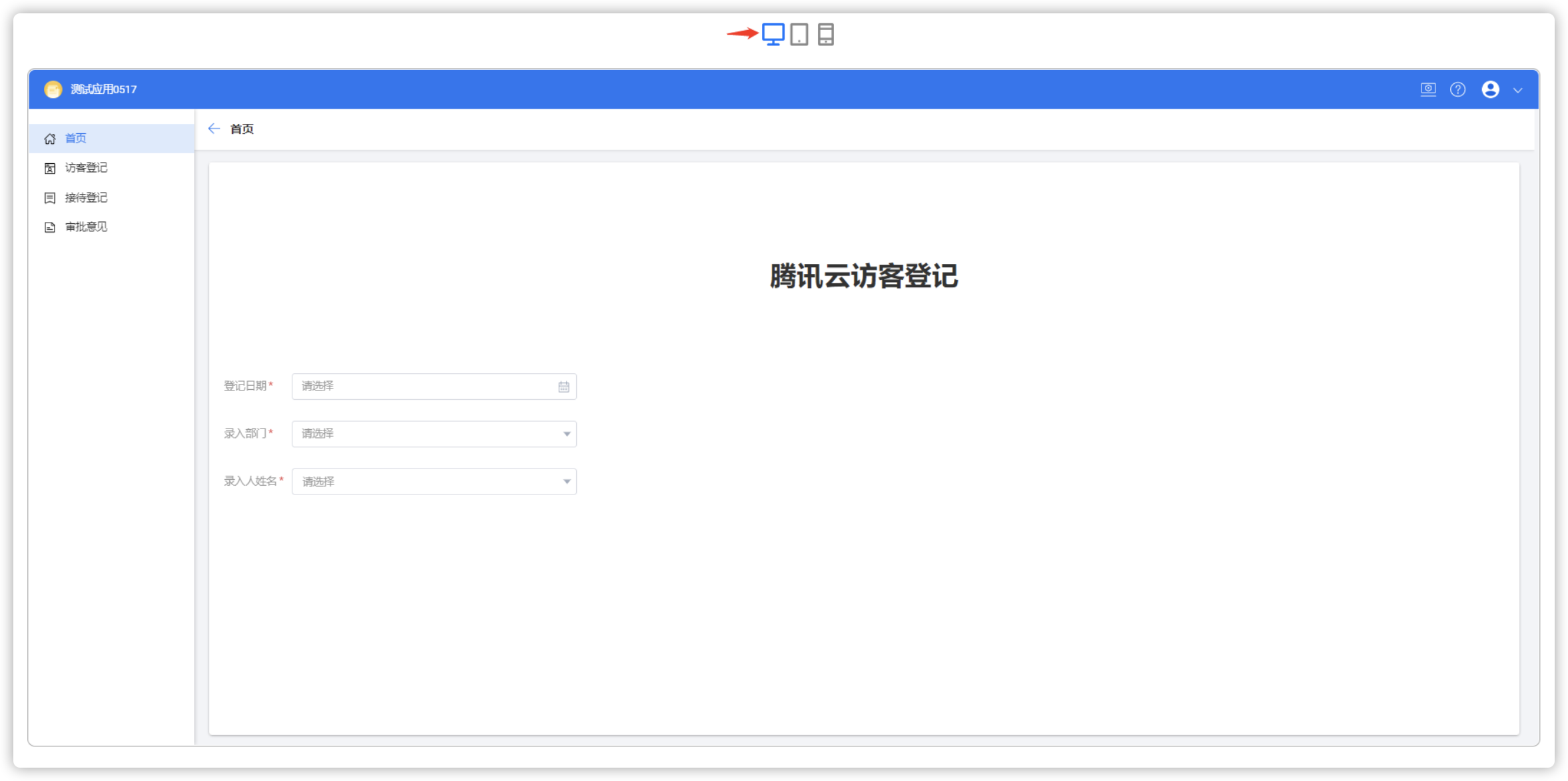
Task: Open 访客登记 in the sidebar
Action: (x=112, y=168)
